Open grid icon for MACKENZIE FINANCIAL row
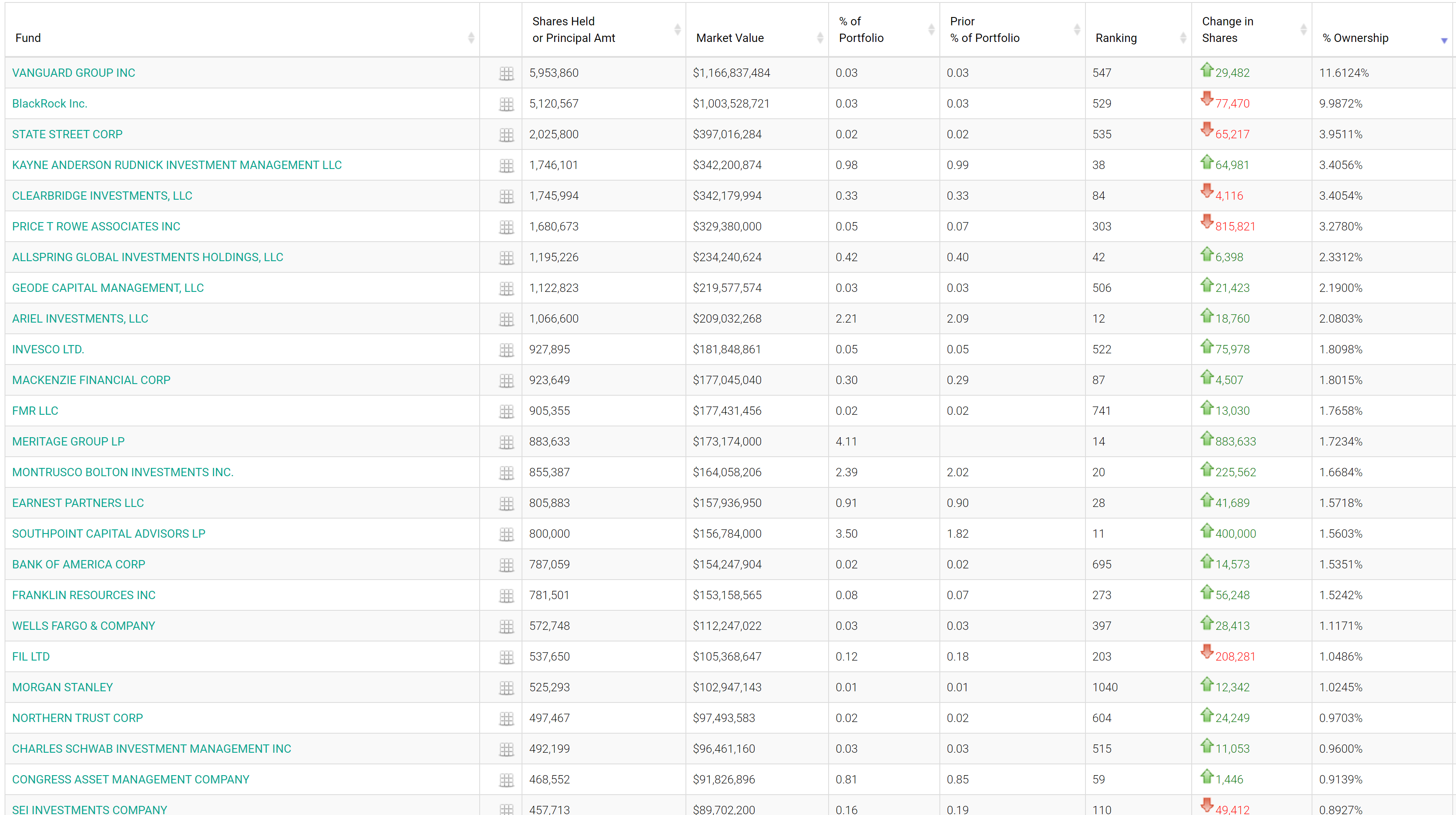The height and width of the screenshot is (815, 1456). click(x=507, y=381)
